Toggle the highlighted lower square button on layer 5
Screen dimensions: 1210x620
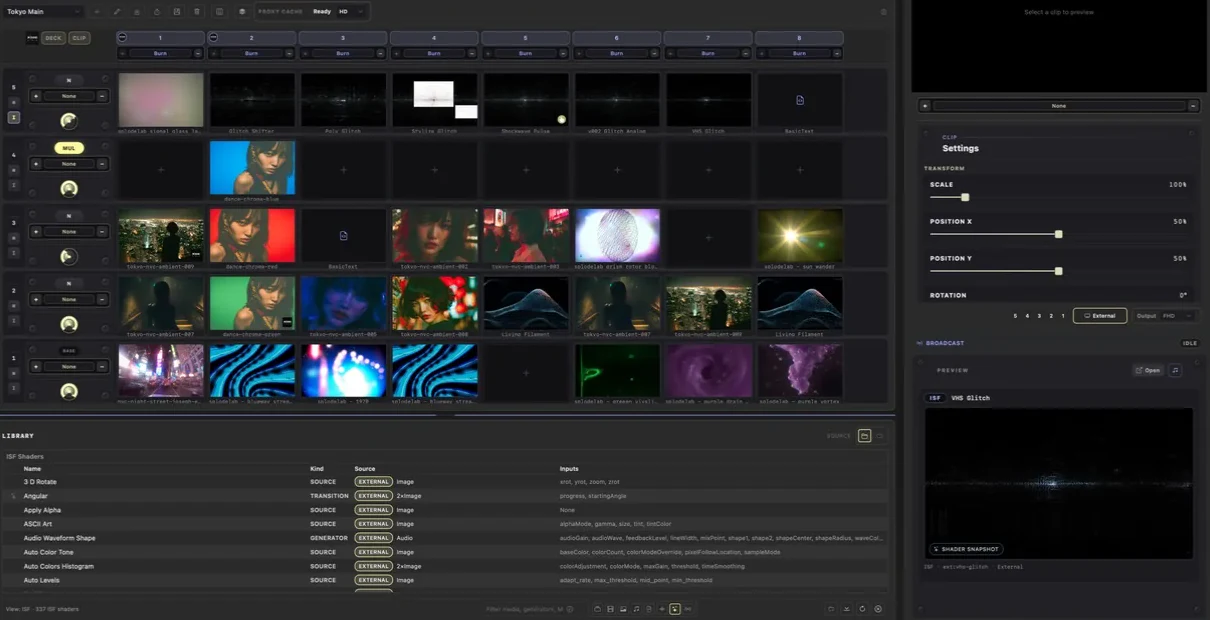[x=14, y=117]
